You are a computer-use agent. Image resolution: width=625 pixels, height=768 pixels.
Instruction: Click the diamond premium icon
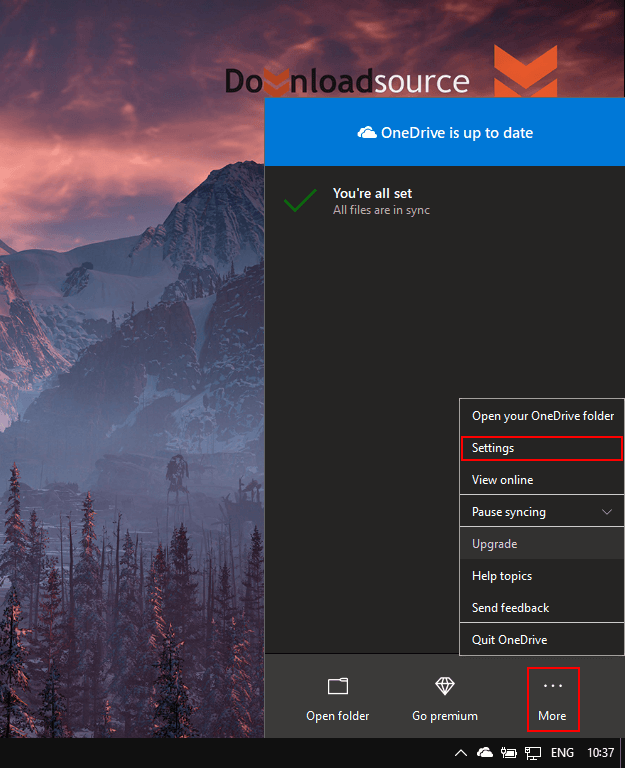point(445,686)
